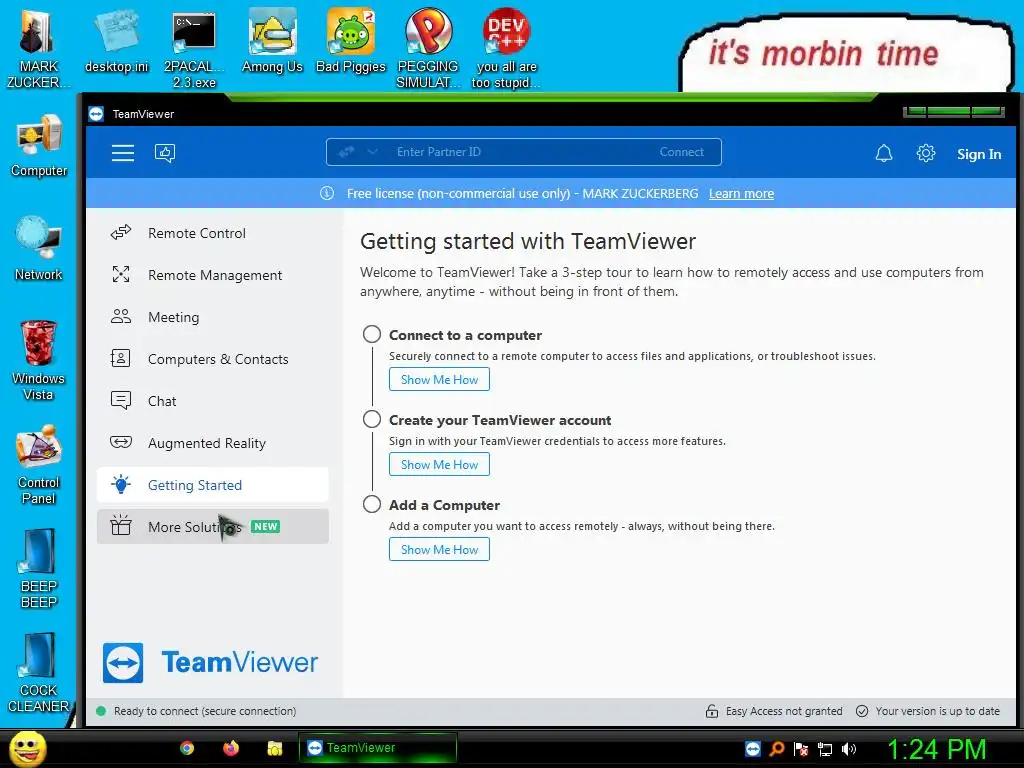This screenshot has width=1024, height=768.
Task: Click Show Me How under Create account
Action: point(439,464)
